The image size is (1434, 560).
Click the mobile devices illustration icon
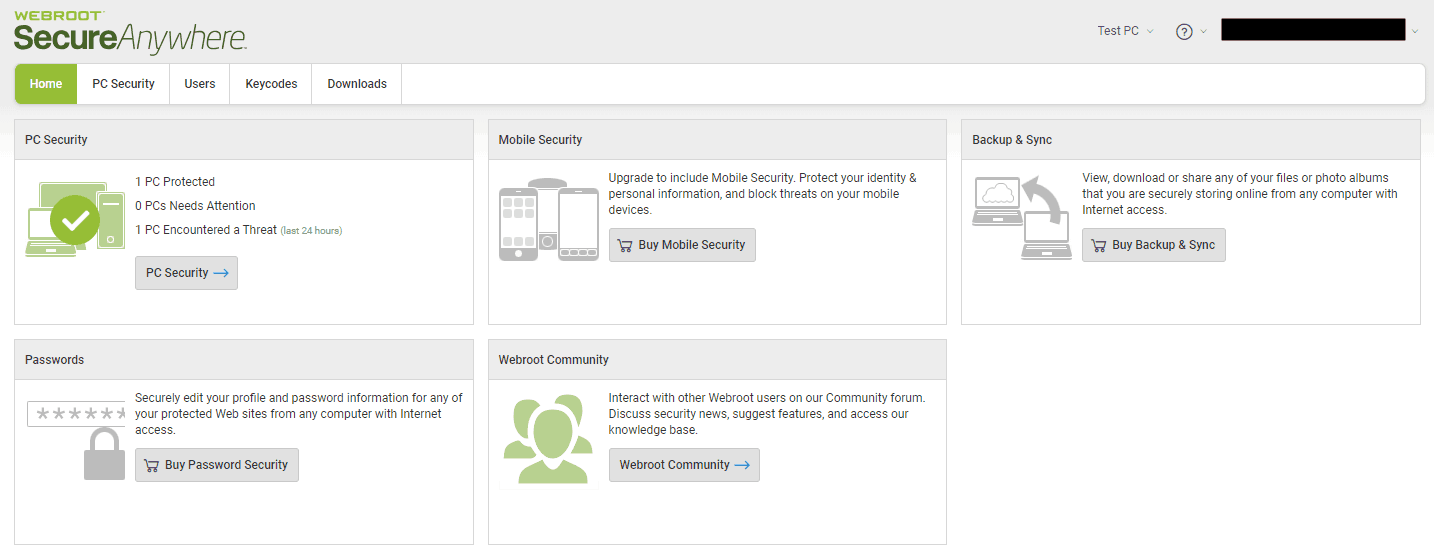[x=548, y=220]
